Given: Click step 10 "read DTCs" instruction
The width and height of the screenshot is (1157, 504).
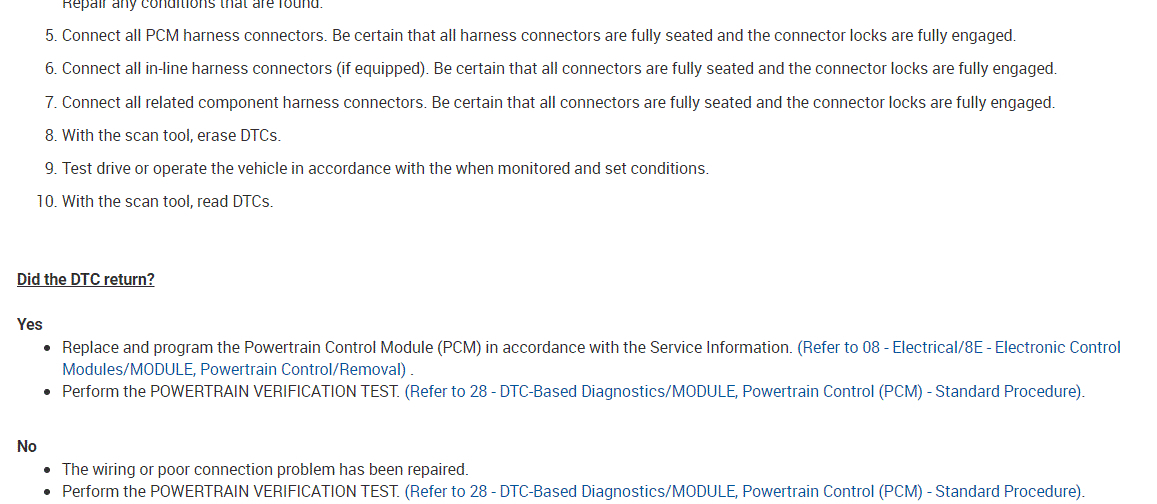Looking at the screenshot, I should pyautogui.click(x=167, y=201).
